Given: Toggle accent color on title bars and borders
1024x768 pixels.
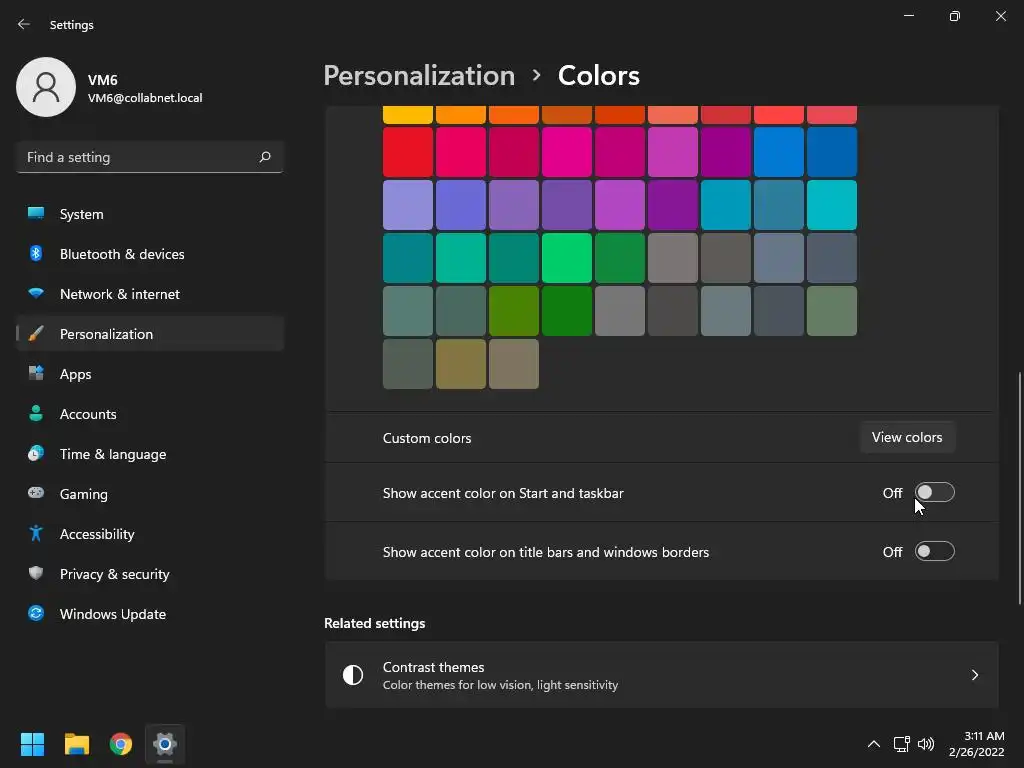Looking at the screenshot, I should pyautogui.click(x=934, y=552).
